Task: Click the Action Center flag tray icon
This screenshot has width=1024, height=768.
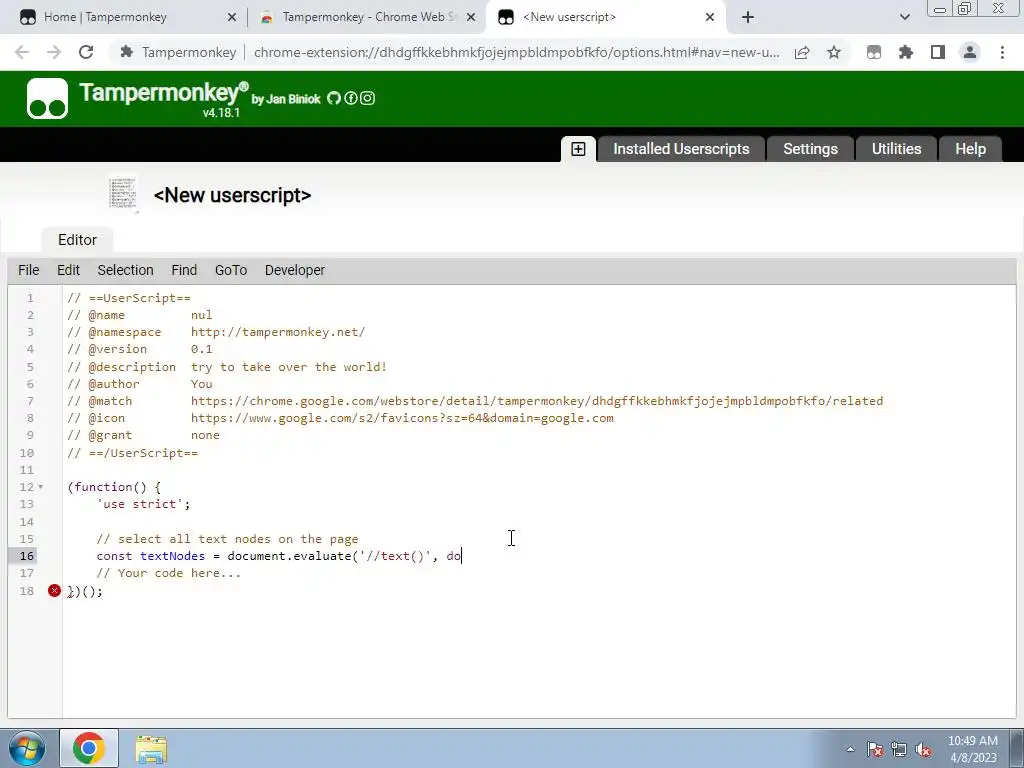Action: 875,749
